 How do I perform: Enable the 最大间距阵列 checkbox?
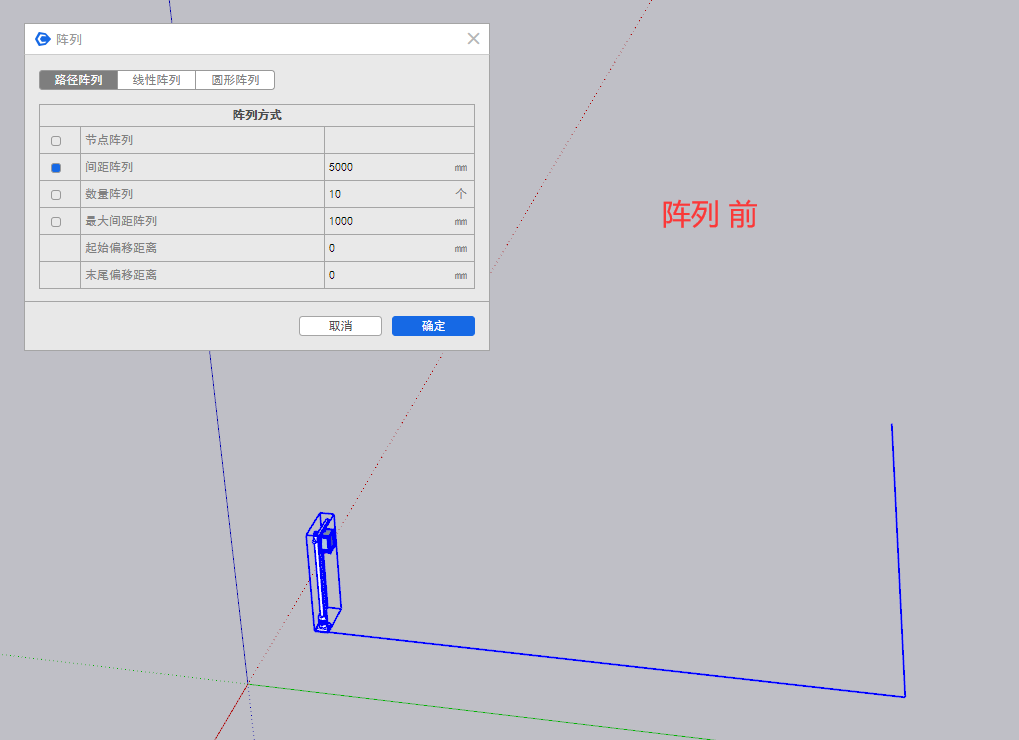click(x=56, y=222)
